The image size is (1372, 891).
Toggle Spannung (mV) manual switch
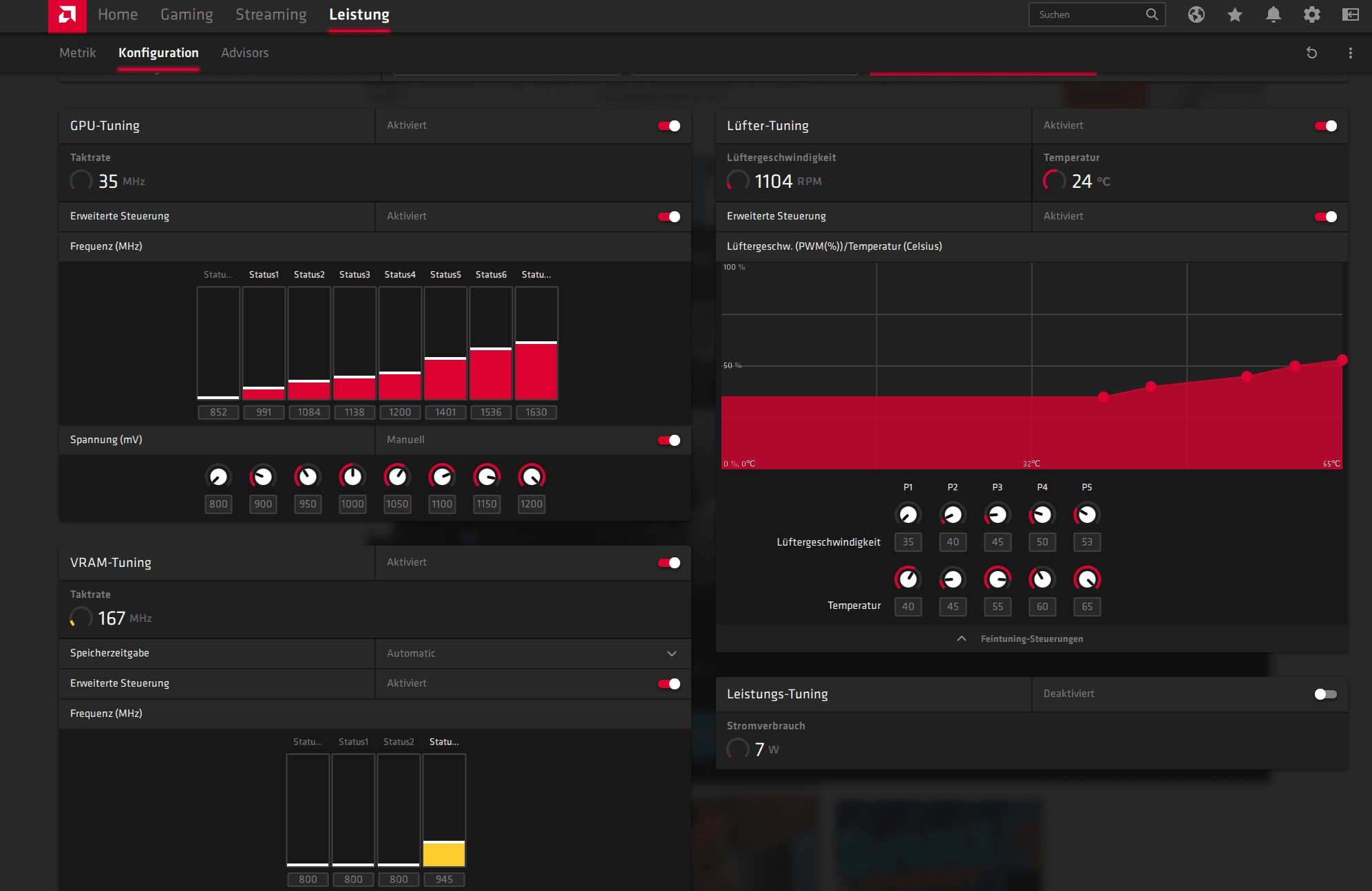[x=668, y=440]
